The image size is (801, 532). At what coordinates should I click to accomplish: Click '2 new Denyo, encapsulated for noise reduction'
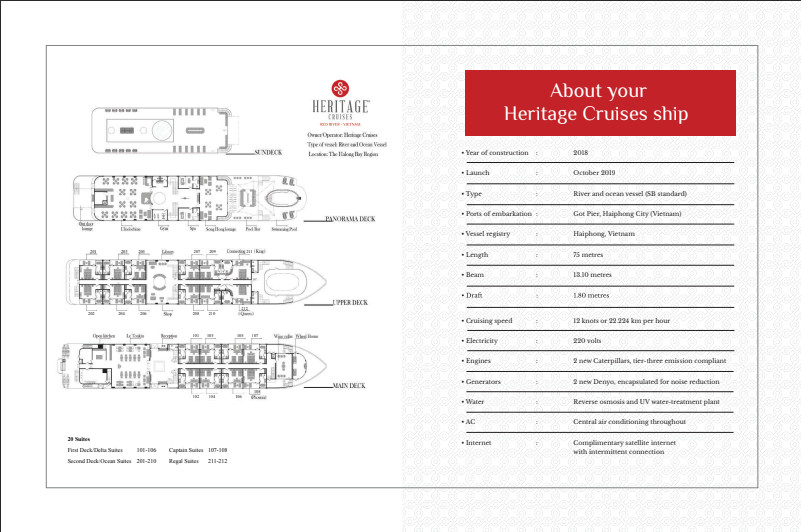pos(646,382)
